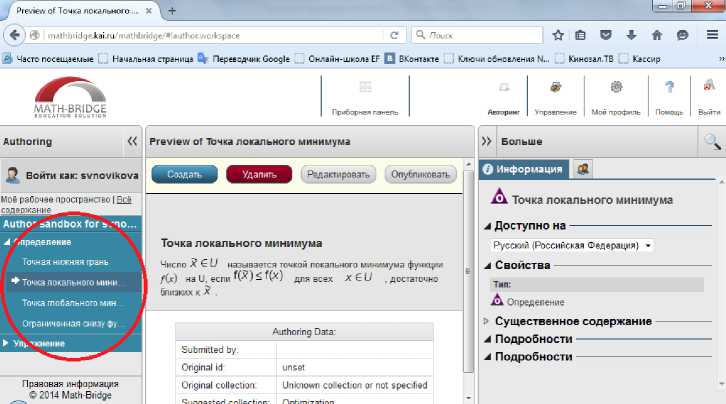The width and height of the screenshot is (726, 404).
Task: Select Ограниченная снизу фу... item
Action: click(71, 323)
